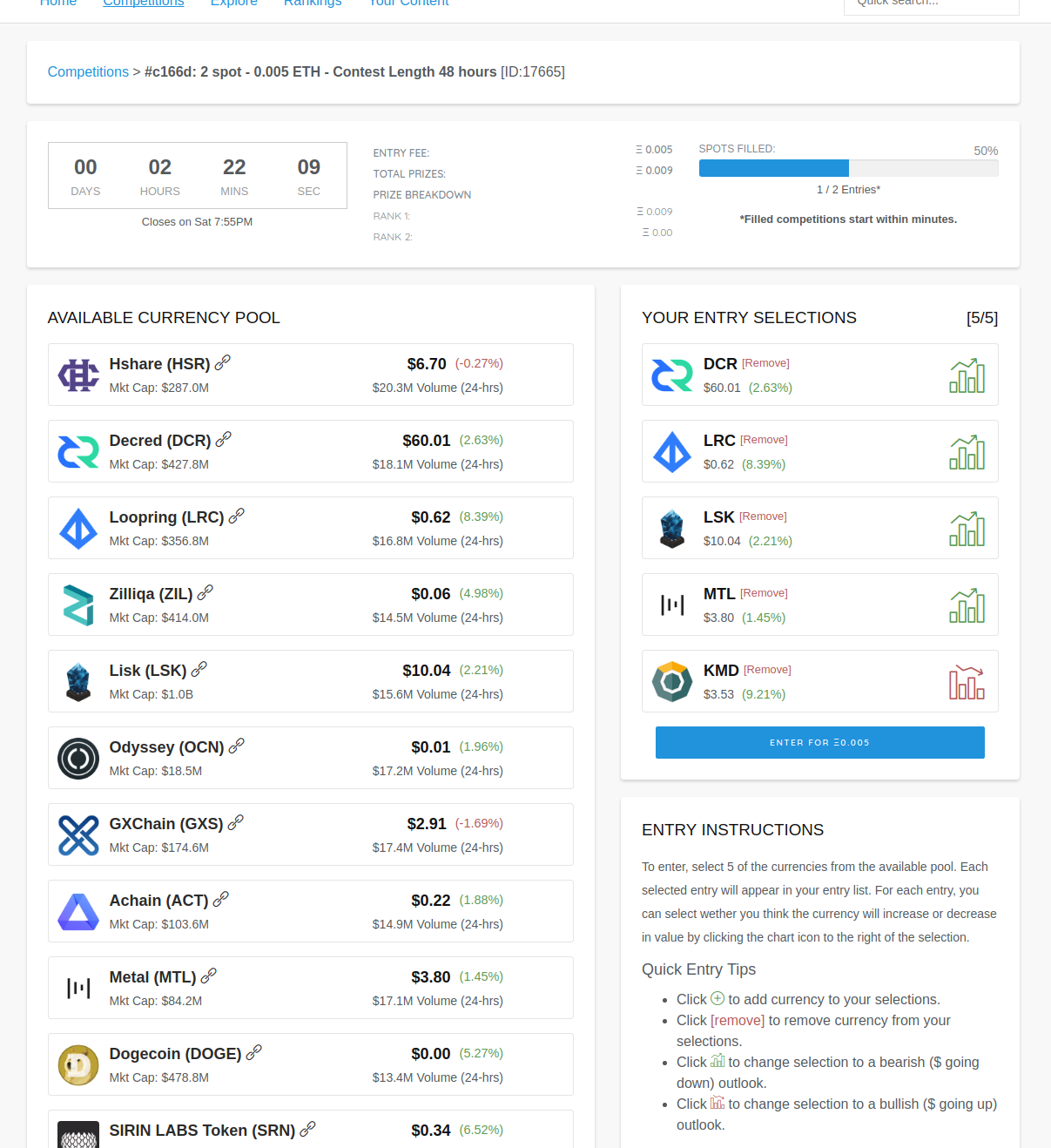
Task: Click the $2.91 GXChain price
Action: click(x=427, y=824)
